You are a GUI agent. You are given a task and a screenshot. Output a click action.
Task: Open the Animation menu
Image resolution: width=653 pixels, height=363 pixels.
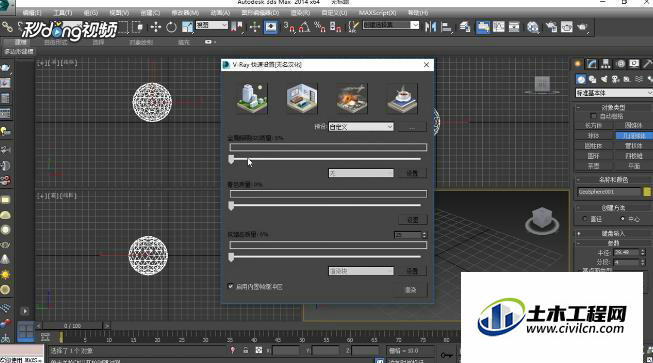coord(220,13)
